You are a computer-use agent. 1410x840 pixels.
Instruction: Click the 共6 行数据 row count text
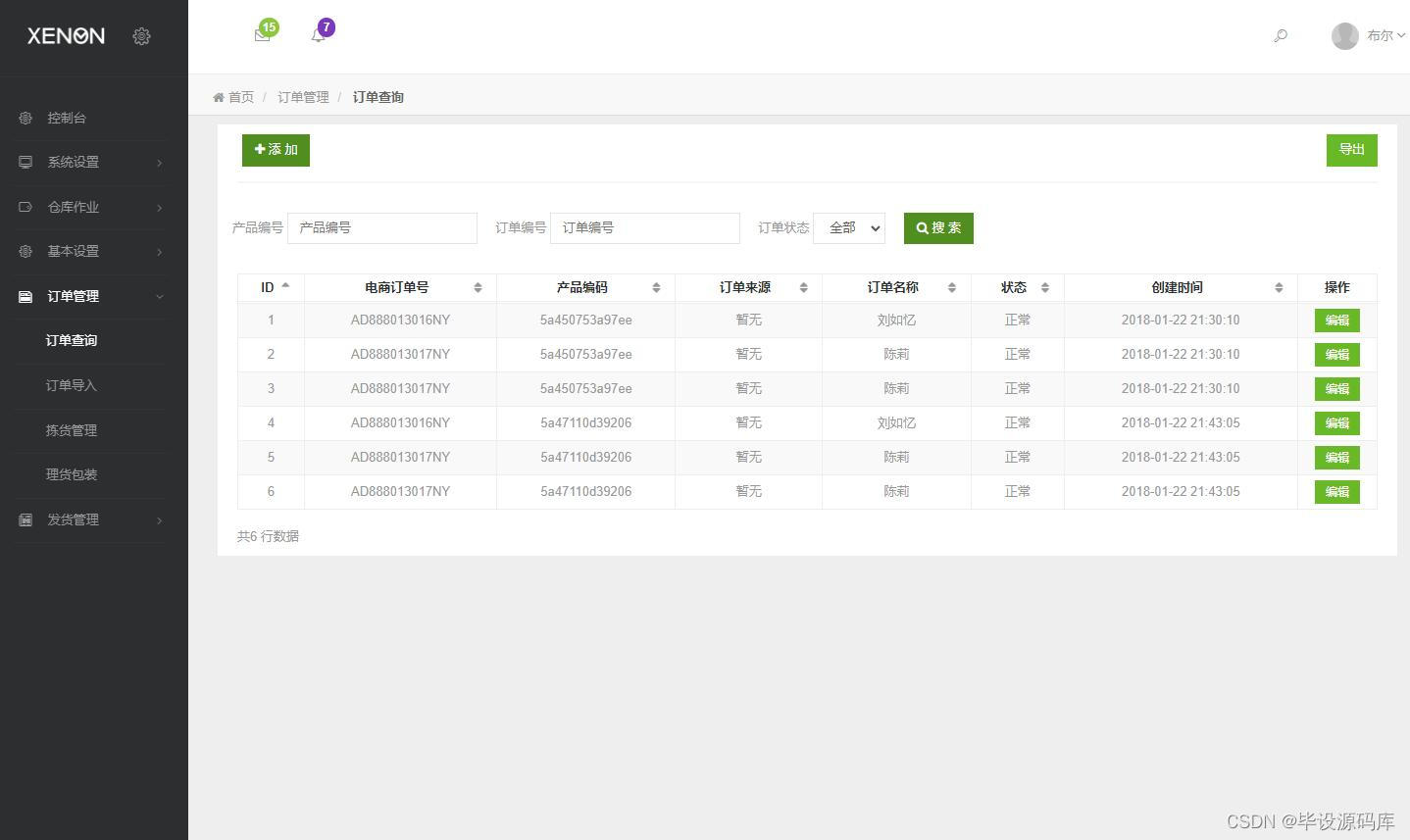coord(268,536)
